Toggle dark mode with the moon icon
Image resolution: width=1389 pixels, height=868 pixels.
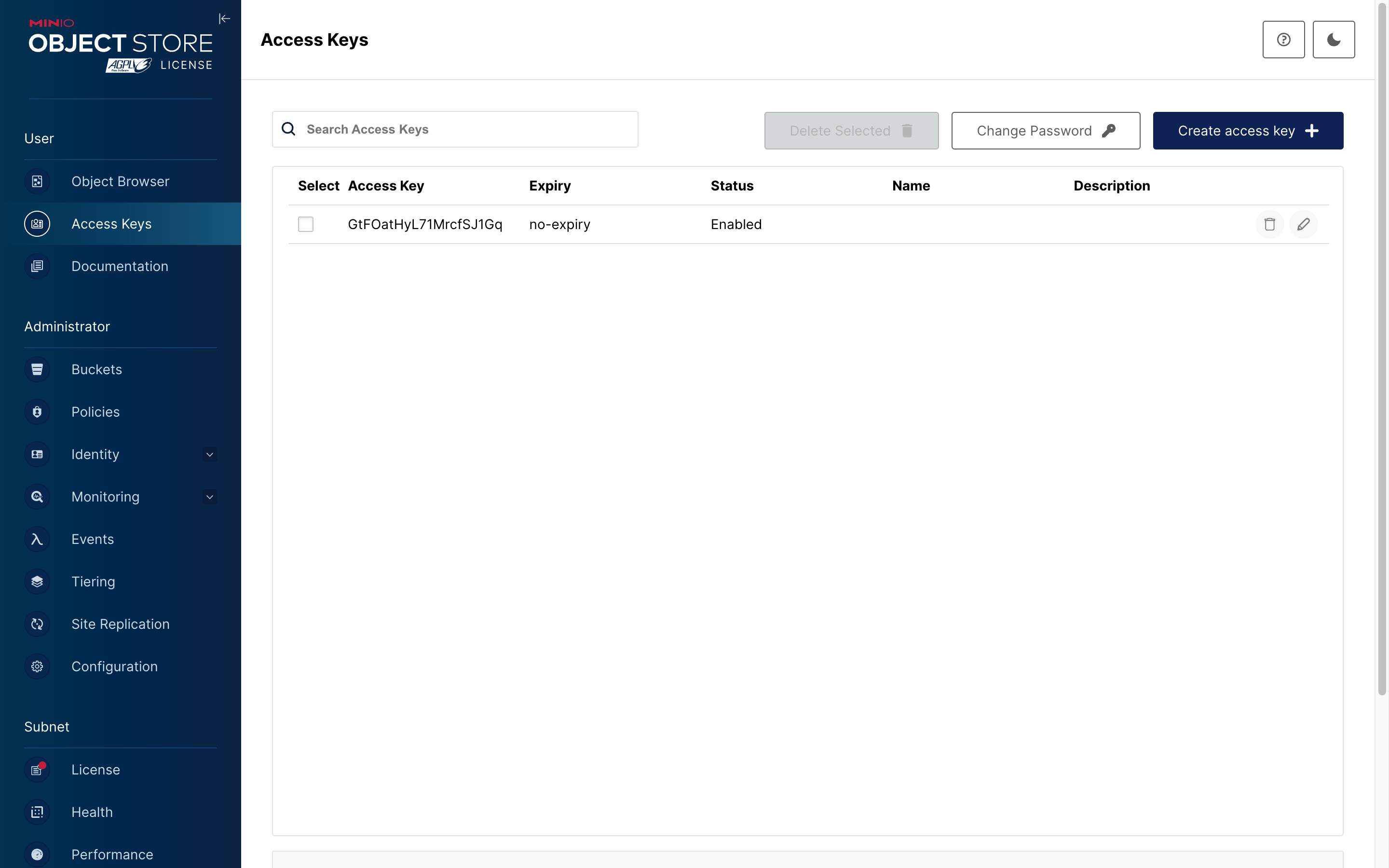point(1334,40)
